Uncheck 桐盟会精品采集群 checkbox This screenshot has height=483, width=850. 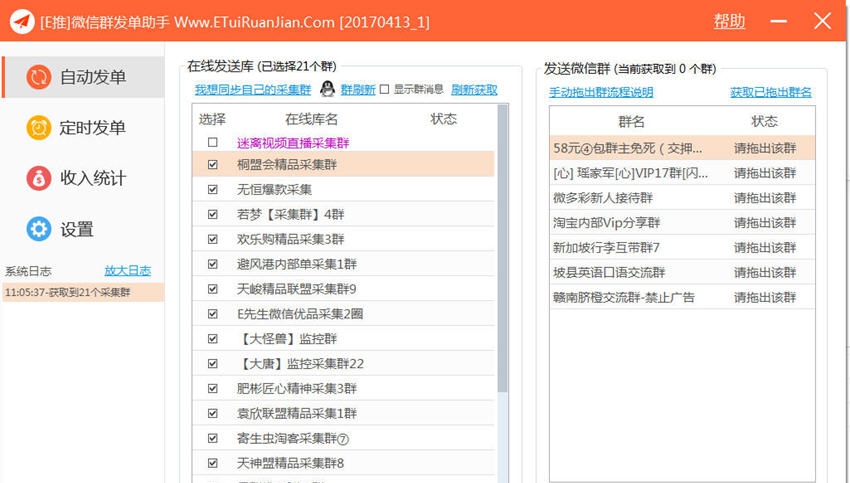pyautogui.click(x=212, y=164)
